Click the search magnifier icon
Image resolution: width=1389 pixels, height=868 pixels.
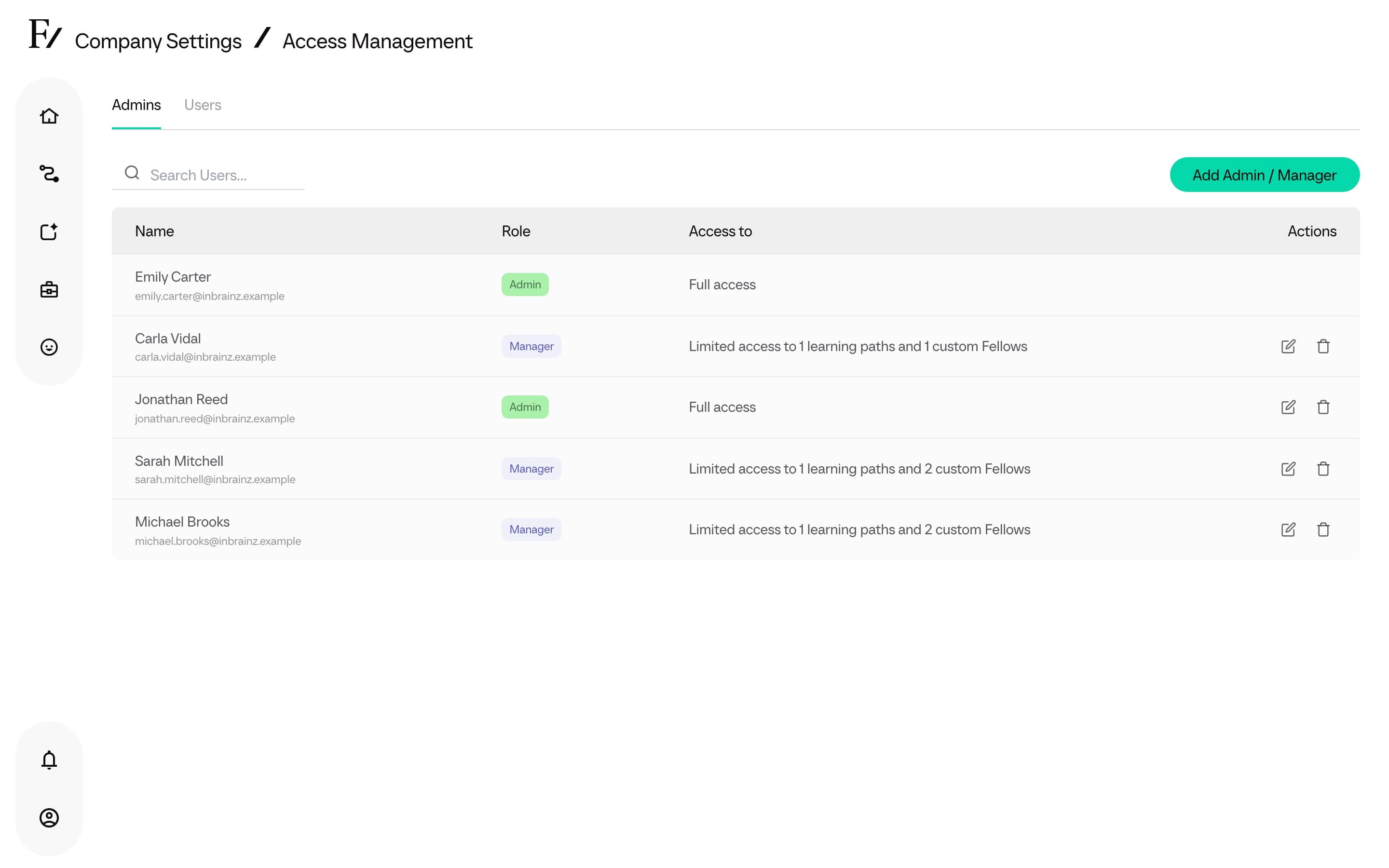pyautogui.click(x=132, y=173)
